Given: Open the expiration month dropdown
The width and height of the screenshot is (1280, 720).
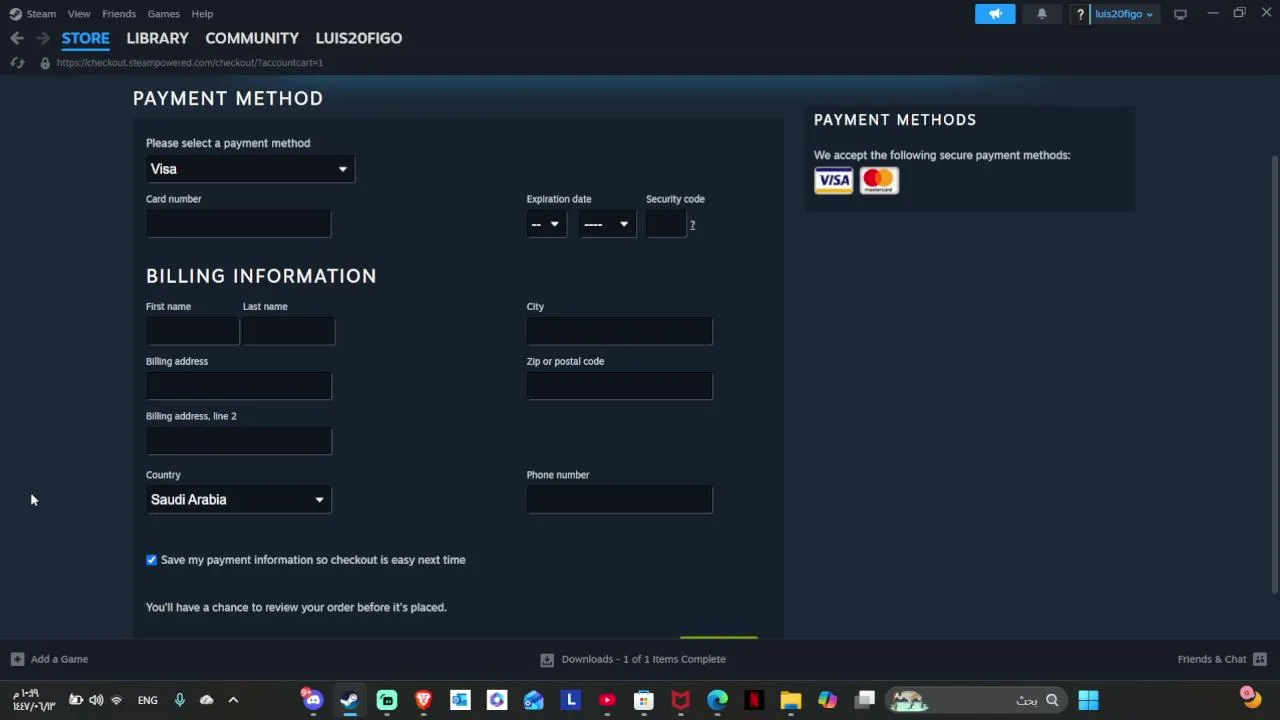Looking at the screenshot, I should coord(546,224).
